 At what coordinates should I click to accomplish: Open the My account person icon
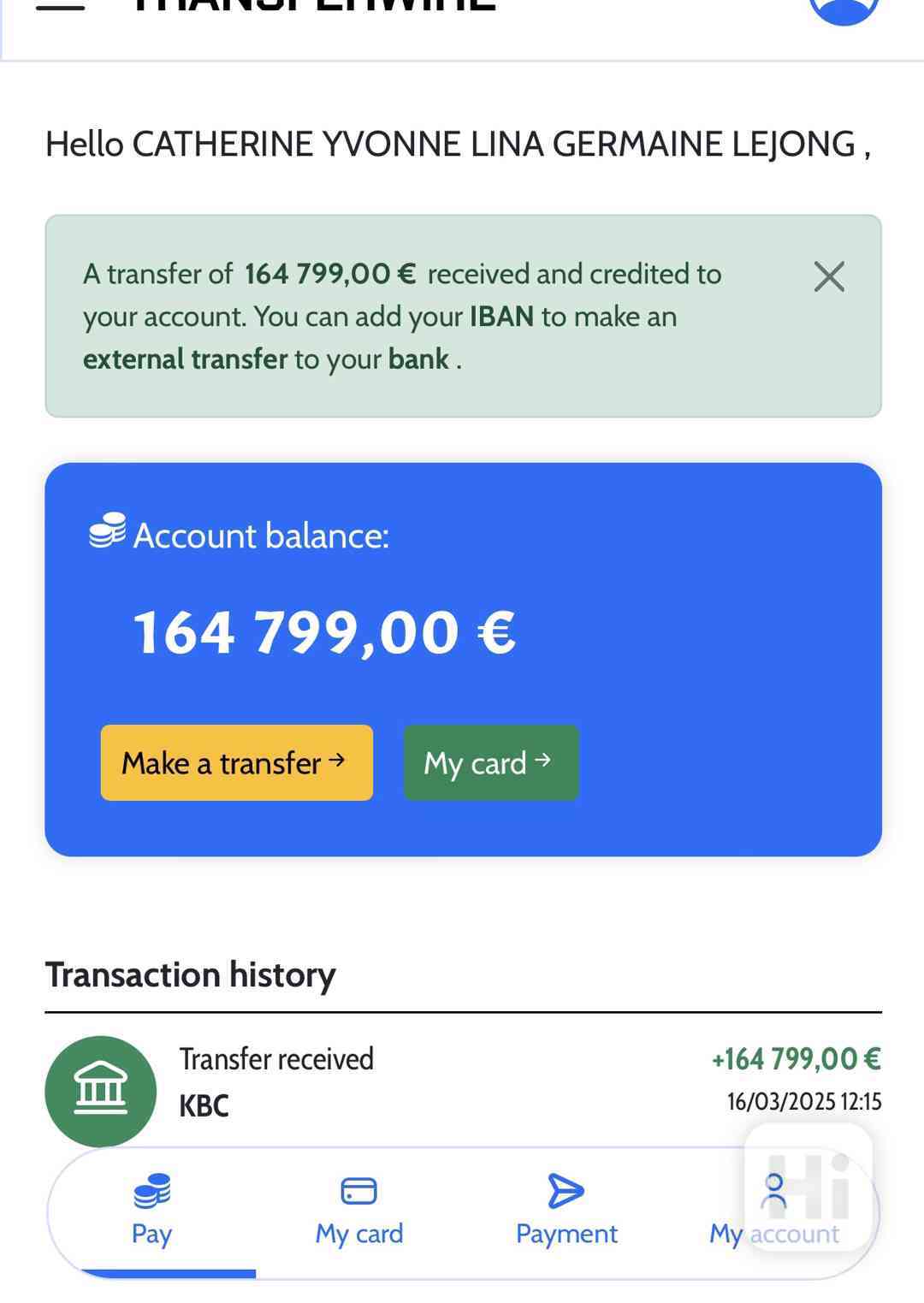click(x=773, y=1191)
